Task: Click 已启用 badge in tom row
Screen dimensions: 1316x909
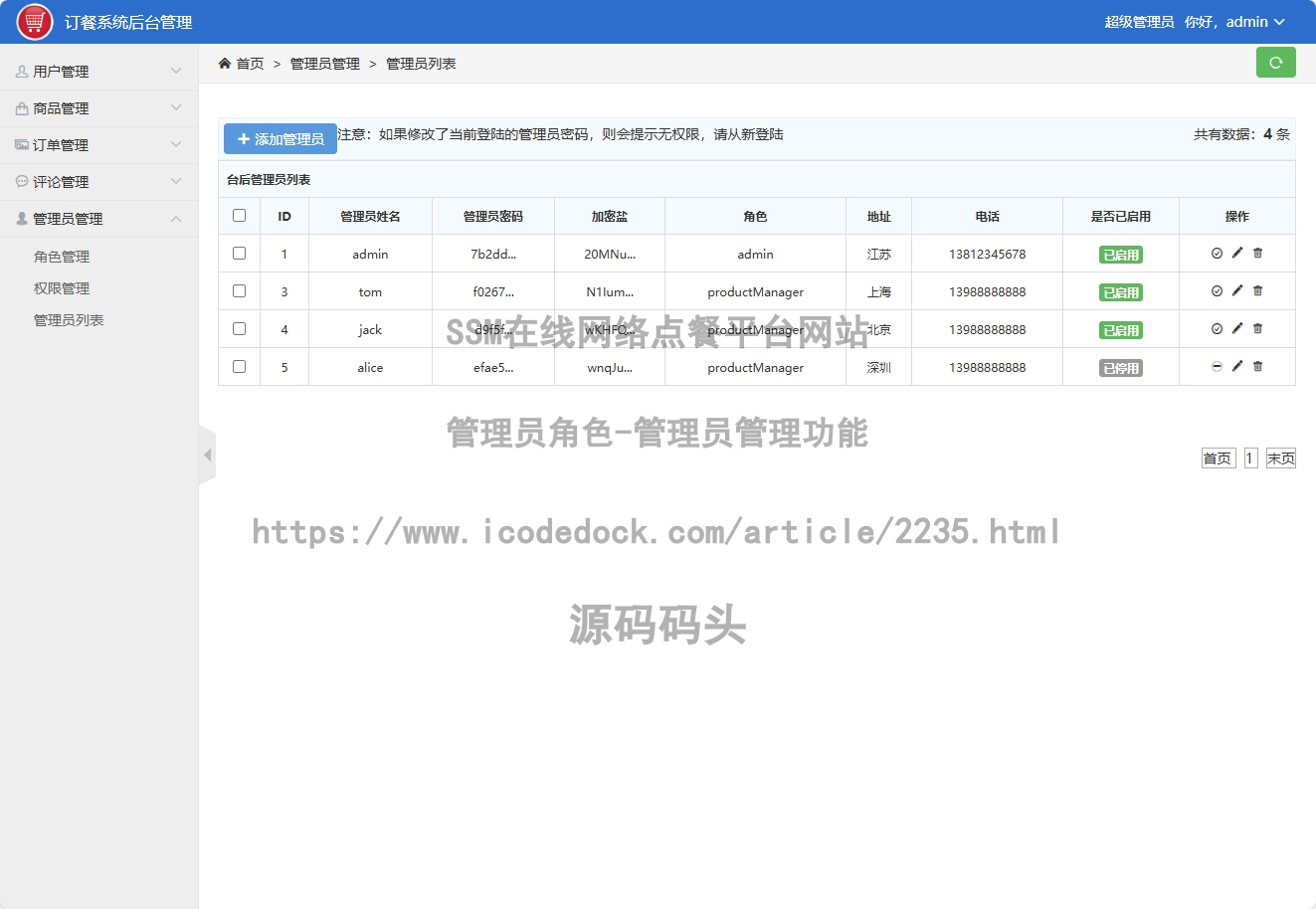Action: click(1121, 292)
